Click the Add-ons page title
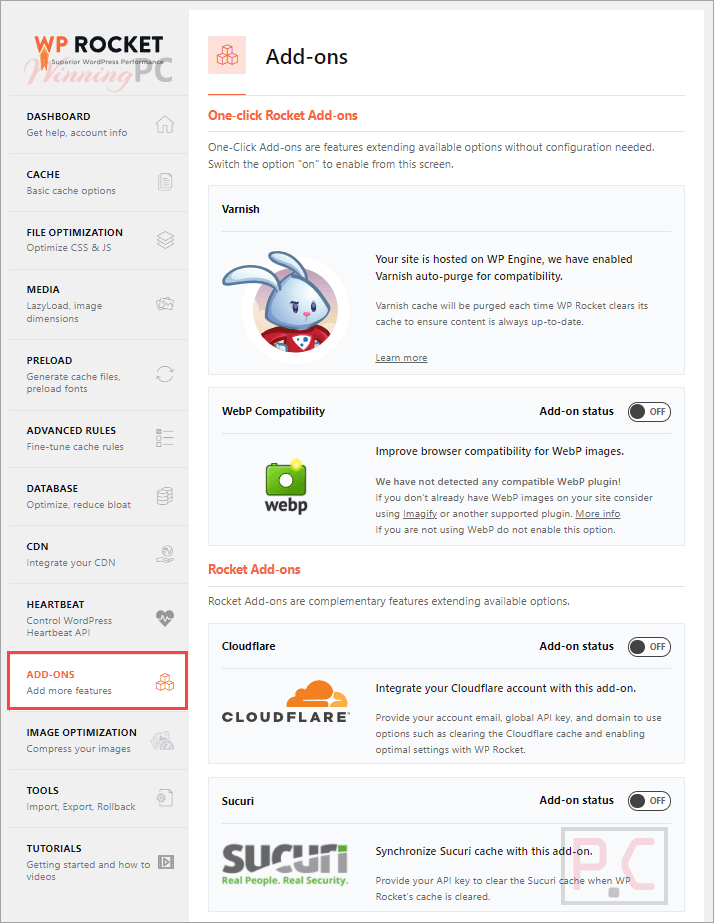The height and width of the screenshot is (923, 714). [307, 57]
